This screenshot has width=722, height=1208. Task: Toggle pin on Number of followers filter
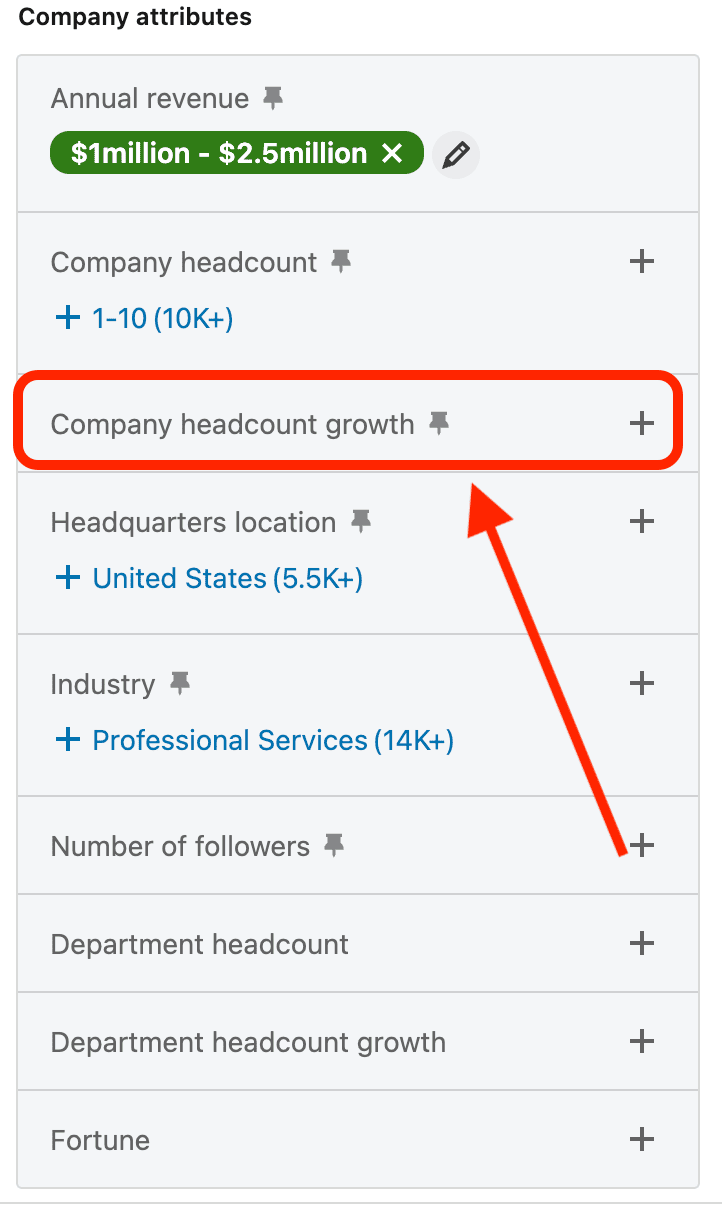(x=334, y=846)
